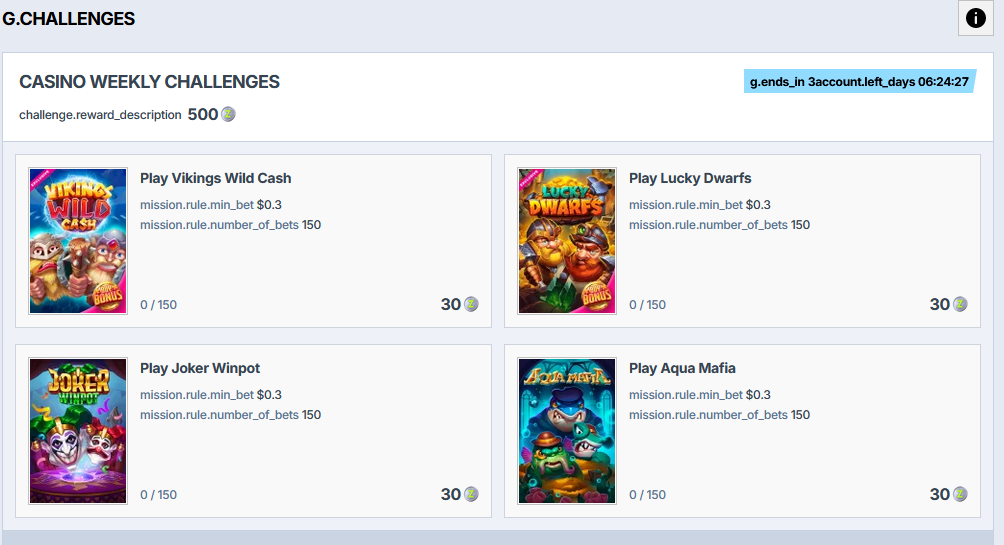Image resolution: width=1004 pixels, height=545 pixels.
Task: Select the Play Lucky Dwarfs title
Action: (690, 178)
